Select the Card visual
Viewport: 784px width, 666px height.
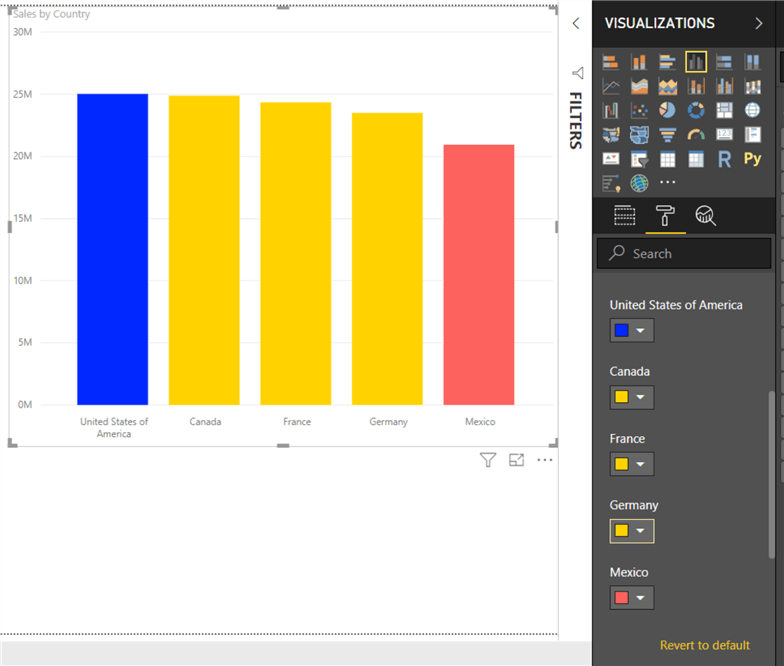click(724, 134)
